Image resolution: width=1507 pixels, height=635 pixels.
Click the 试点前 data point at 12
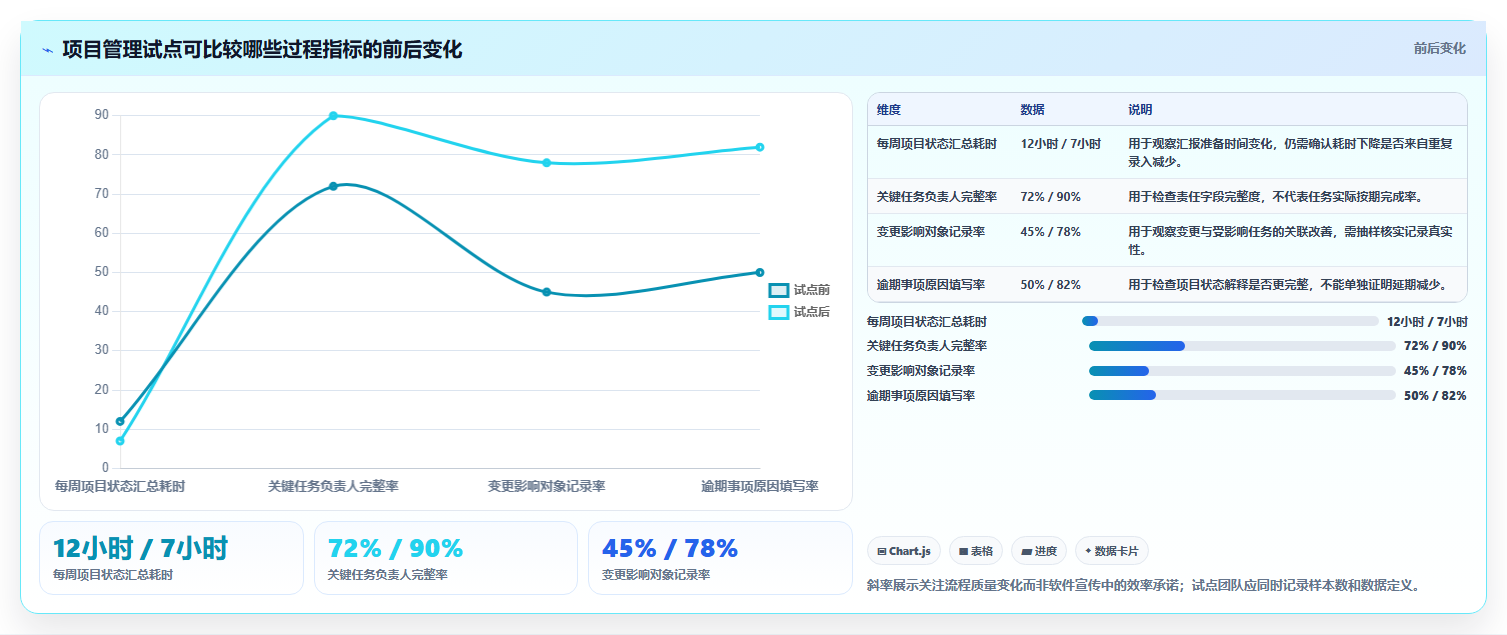120,421
